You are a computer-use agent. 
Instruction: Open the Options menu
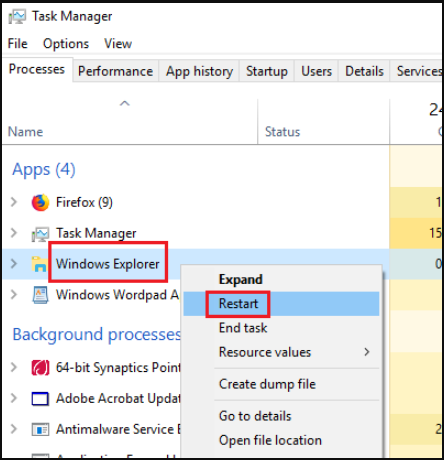click(66, 44)
